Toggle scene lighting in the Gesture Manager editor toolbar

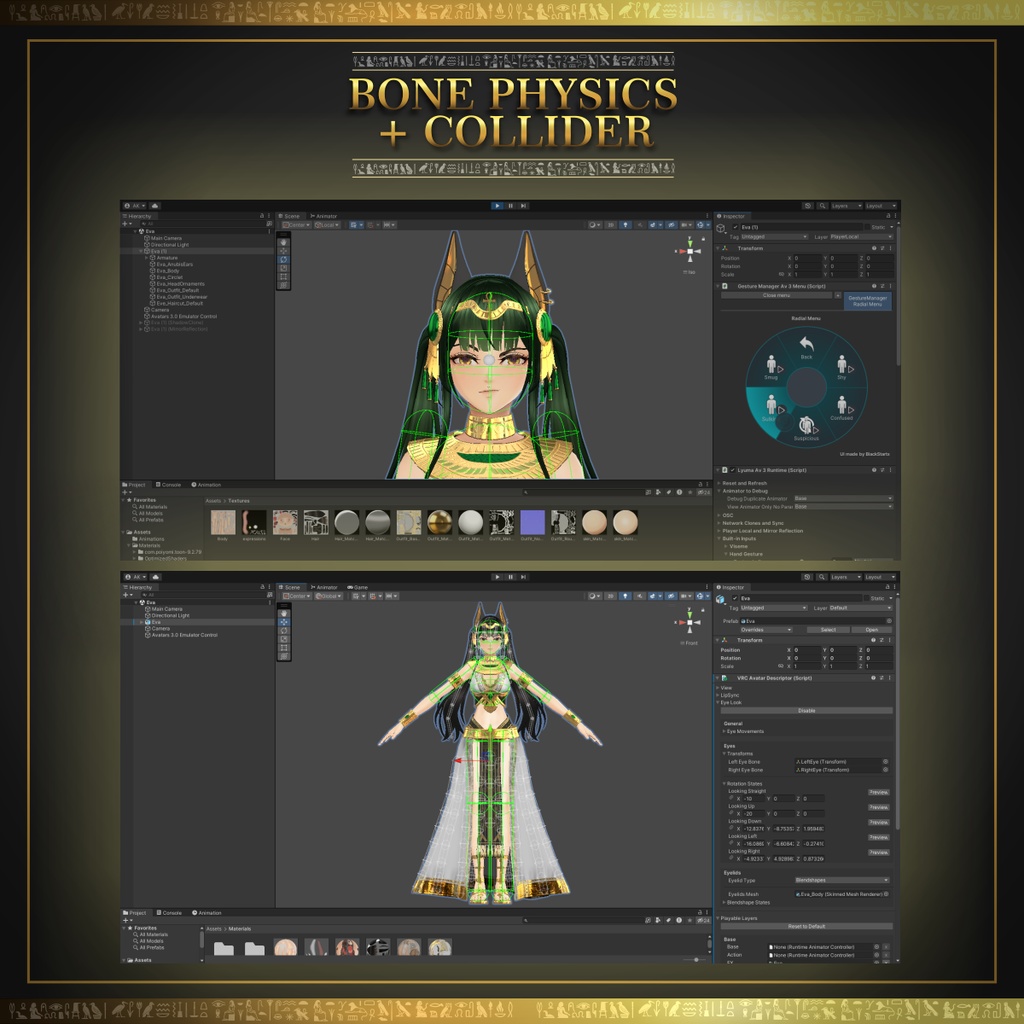click(625, 225)
